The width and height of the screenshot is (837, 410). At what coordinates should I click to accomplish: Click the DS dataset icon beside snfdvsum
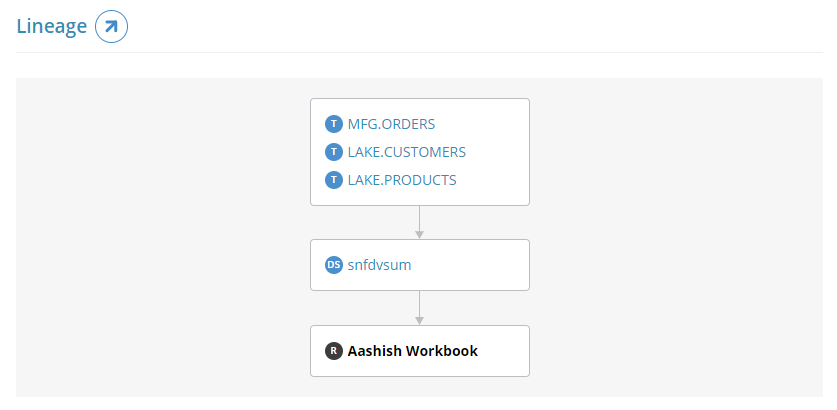click(334, 265)
